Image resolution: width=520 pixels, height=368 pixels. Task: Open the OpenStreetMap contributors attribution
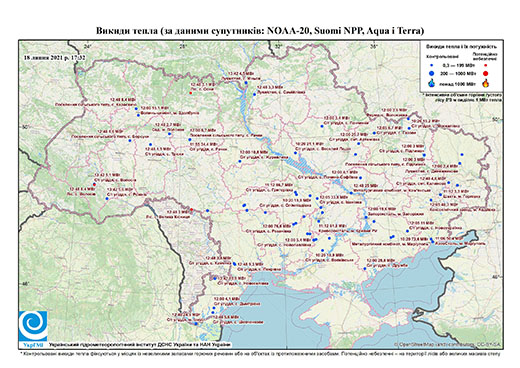(447, 344)
